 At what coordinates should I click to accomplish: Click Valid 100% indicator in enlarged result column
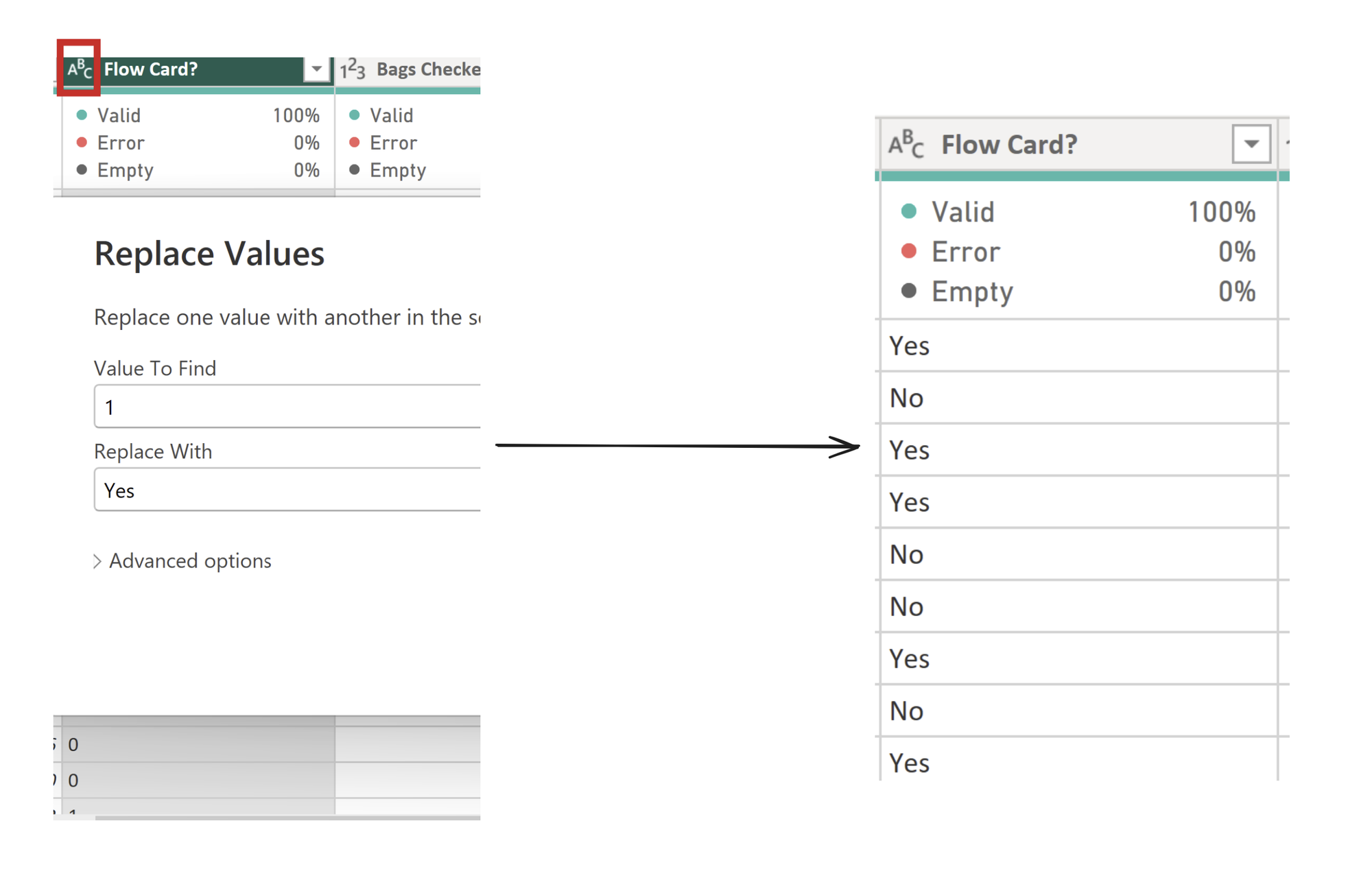pyautogui.click(x=1077, y=212)
